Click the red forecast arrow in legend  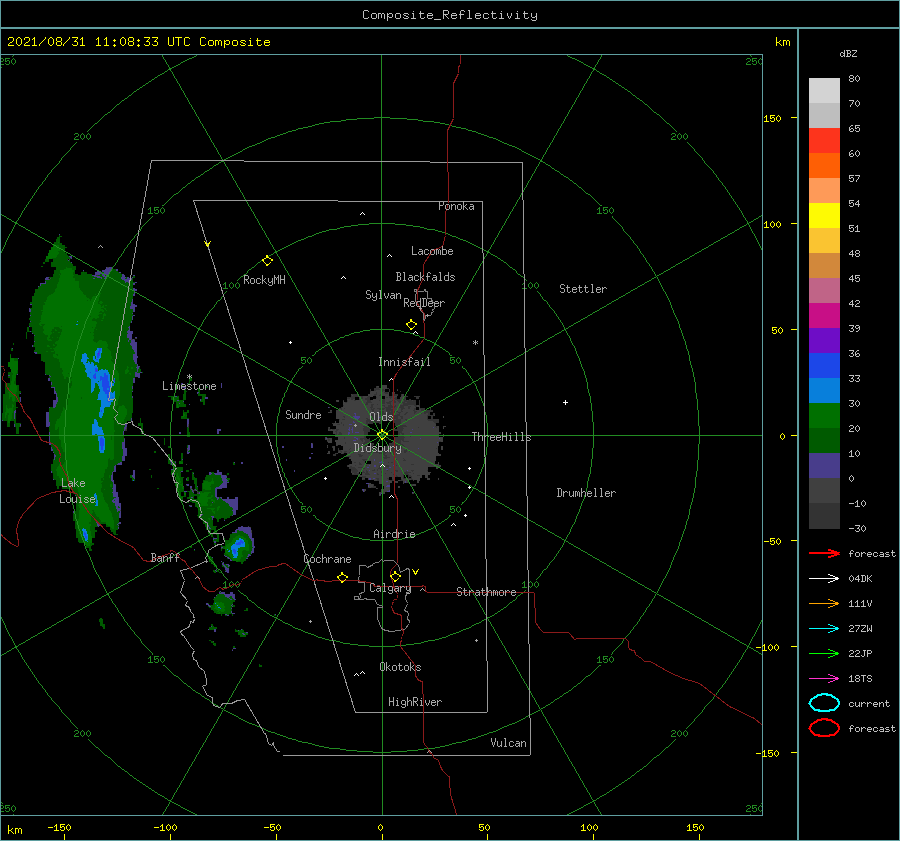[824, 553]
